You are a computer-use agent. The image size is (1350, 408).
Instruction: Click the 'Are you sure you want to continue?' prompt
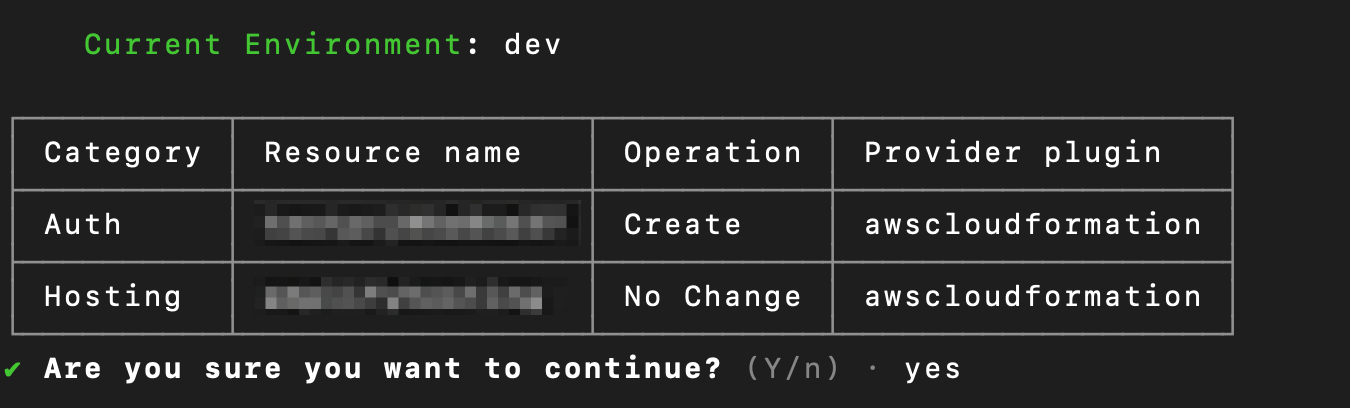383,369
